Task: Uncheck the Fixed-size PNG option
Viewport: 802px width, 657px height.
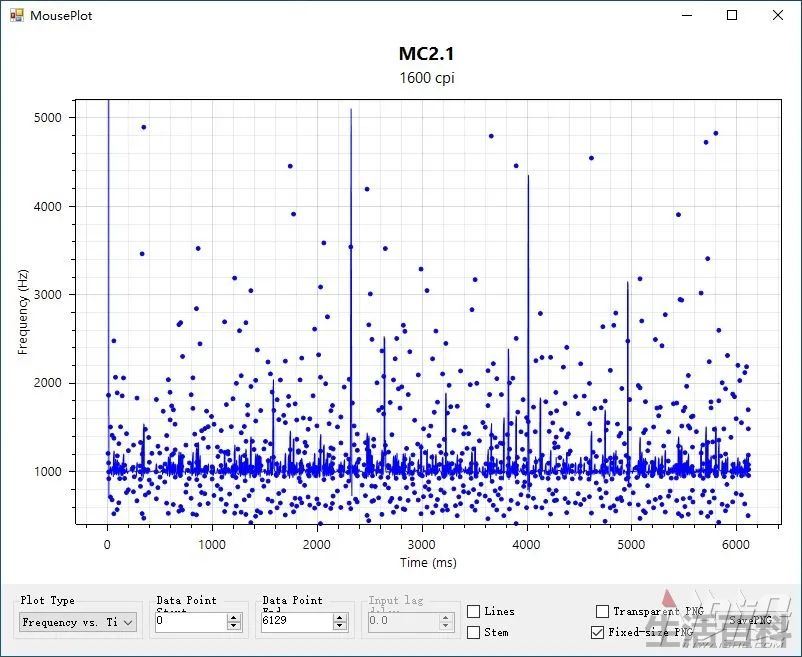Action: point(597,632)
